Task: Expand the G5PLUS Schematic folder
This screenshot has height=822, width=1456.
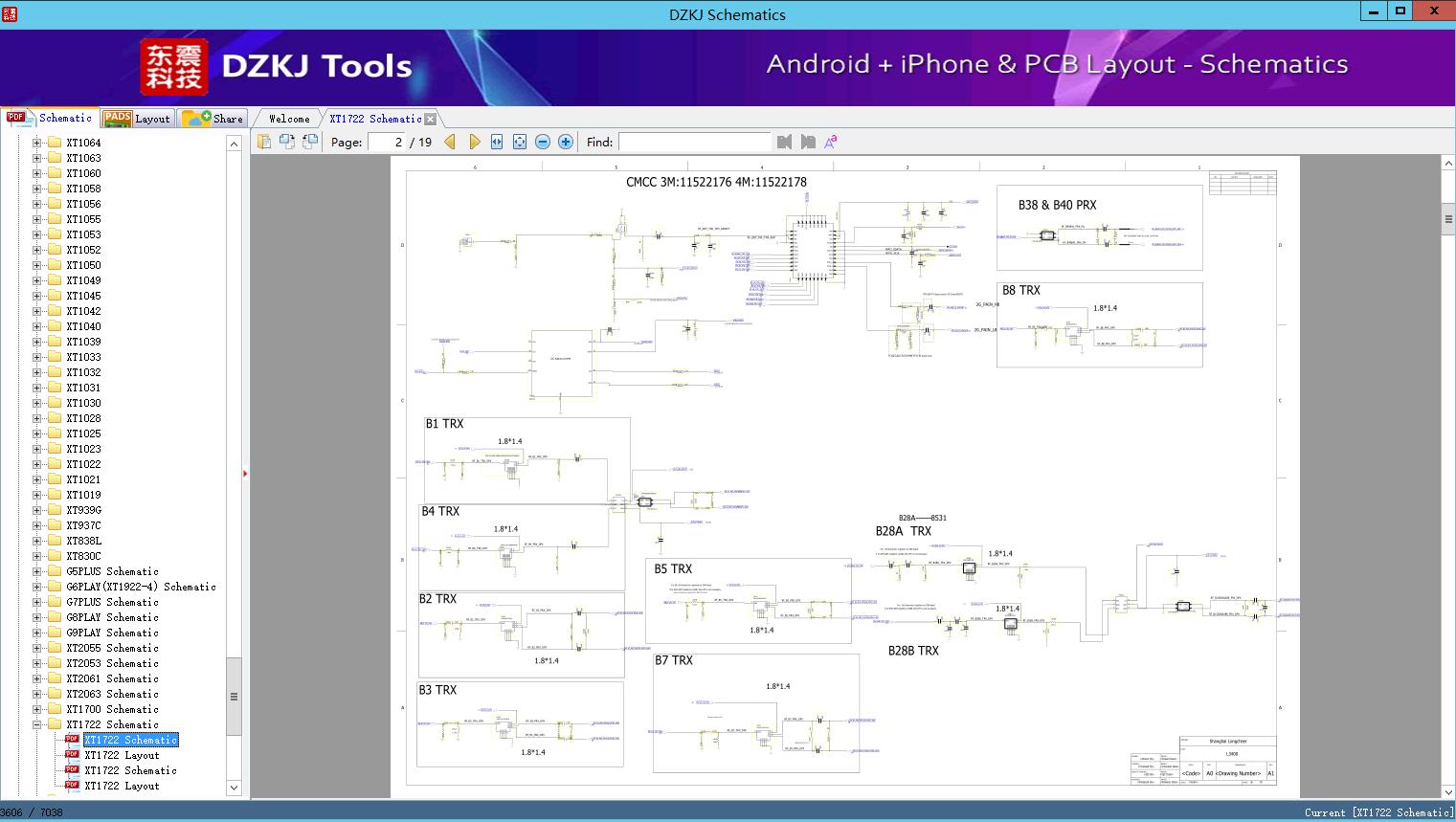Action: pos(37,571)
